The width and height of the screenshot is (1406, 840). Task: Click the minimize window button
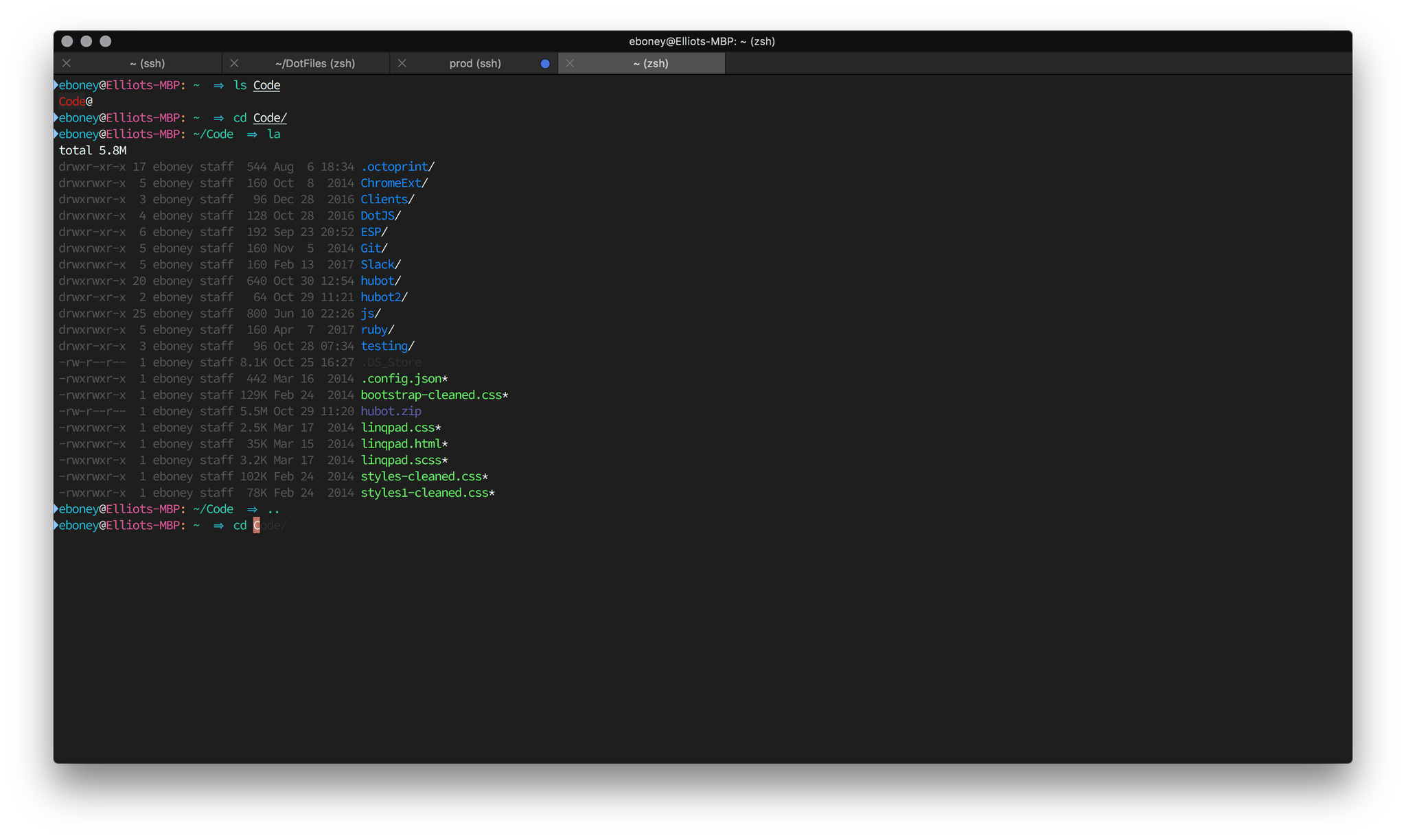coord(87,41)
